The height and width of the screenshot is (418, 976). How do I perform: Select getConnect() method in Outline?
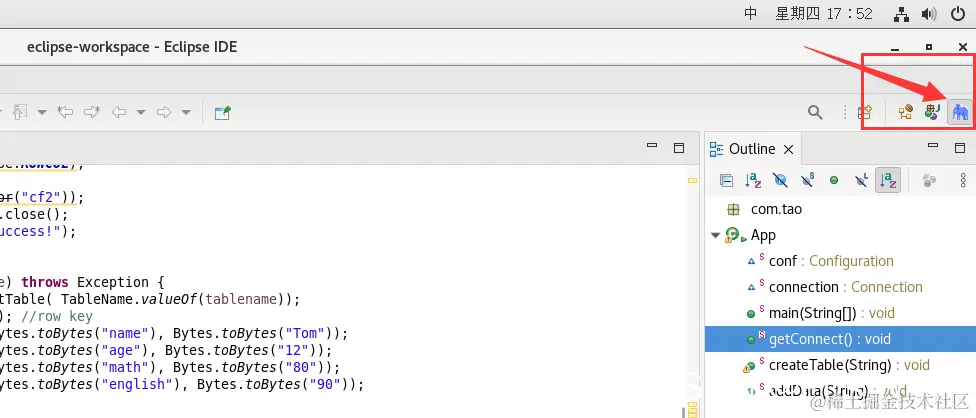(840, 339)
